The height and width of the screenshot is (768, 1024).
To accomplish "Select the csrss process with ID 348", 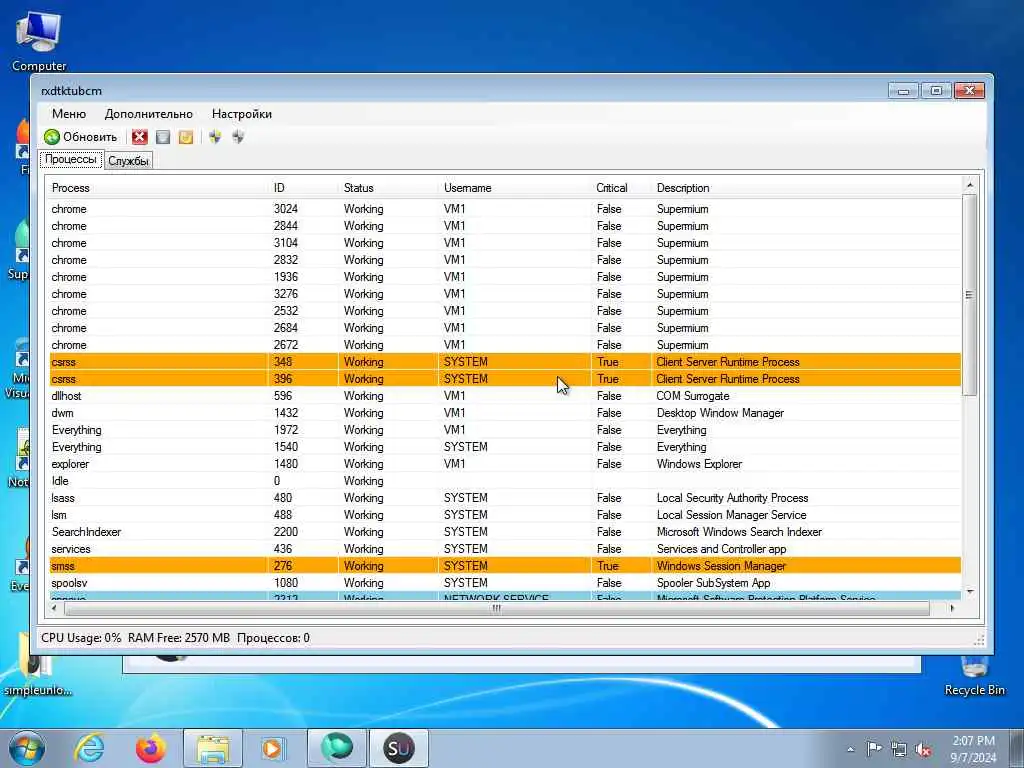I will coord(505,362).
